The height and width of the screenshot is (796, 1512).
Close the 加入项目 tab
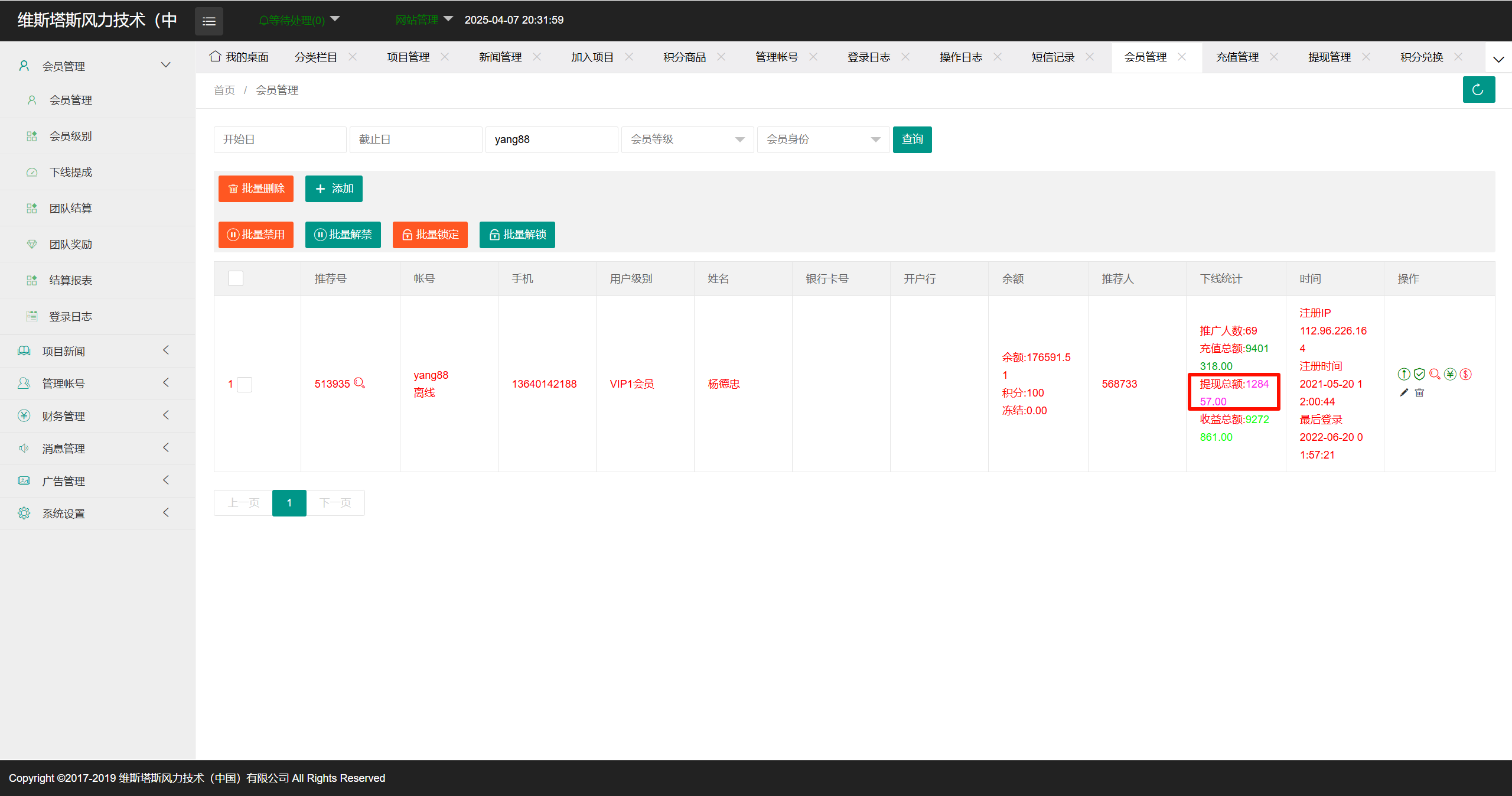click(629, 57)
